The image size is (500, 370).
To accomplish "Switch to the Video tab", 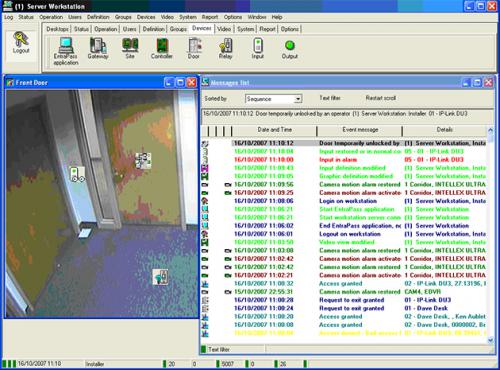I will click(224, 29).
